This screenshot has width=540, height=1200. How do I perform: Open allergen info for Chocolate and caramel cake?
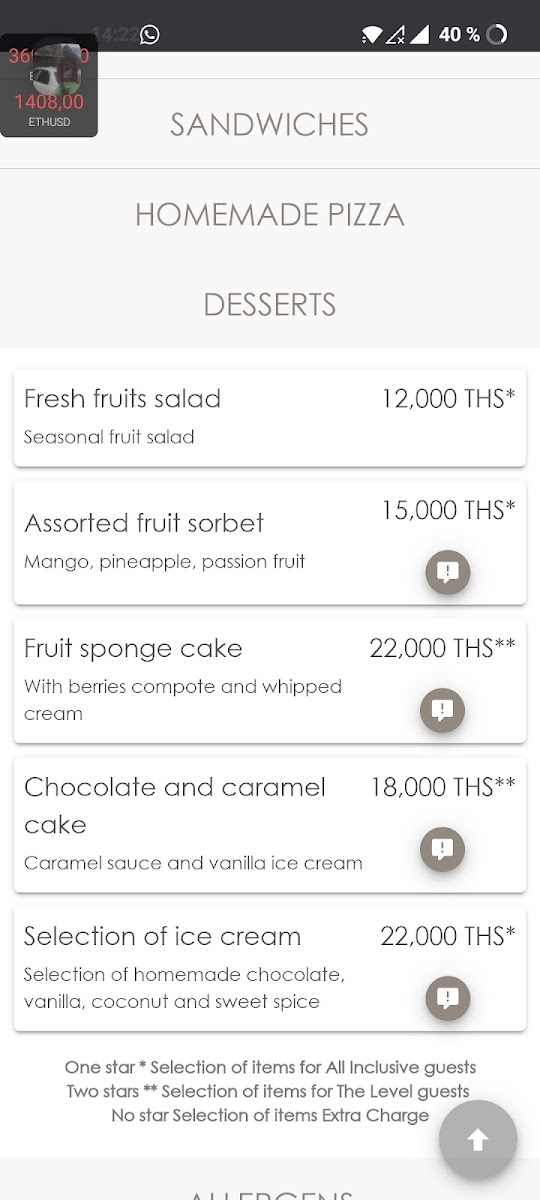tap(442, 849)
